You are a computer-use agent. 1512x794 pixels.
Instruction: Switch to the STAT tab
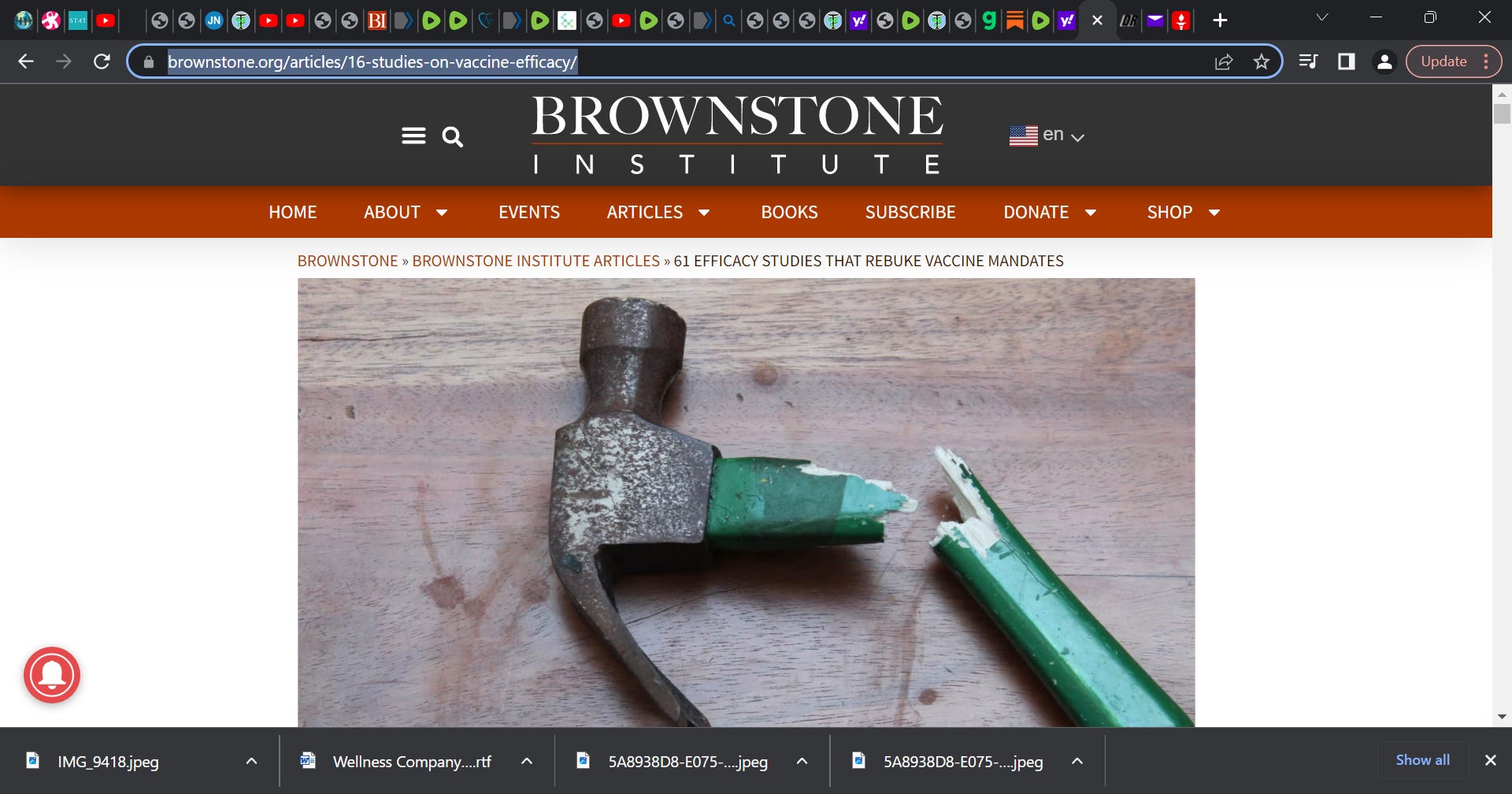point(78,20)
